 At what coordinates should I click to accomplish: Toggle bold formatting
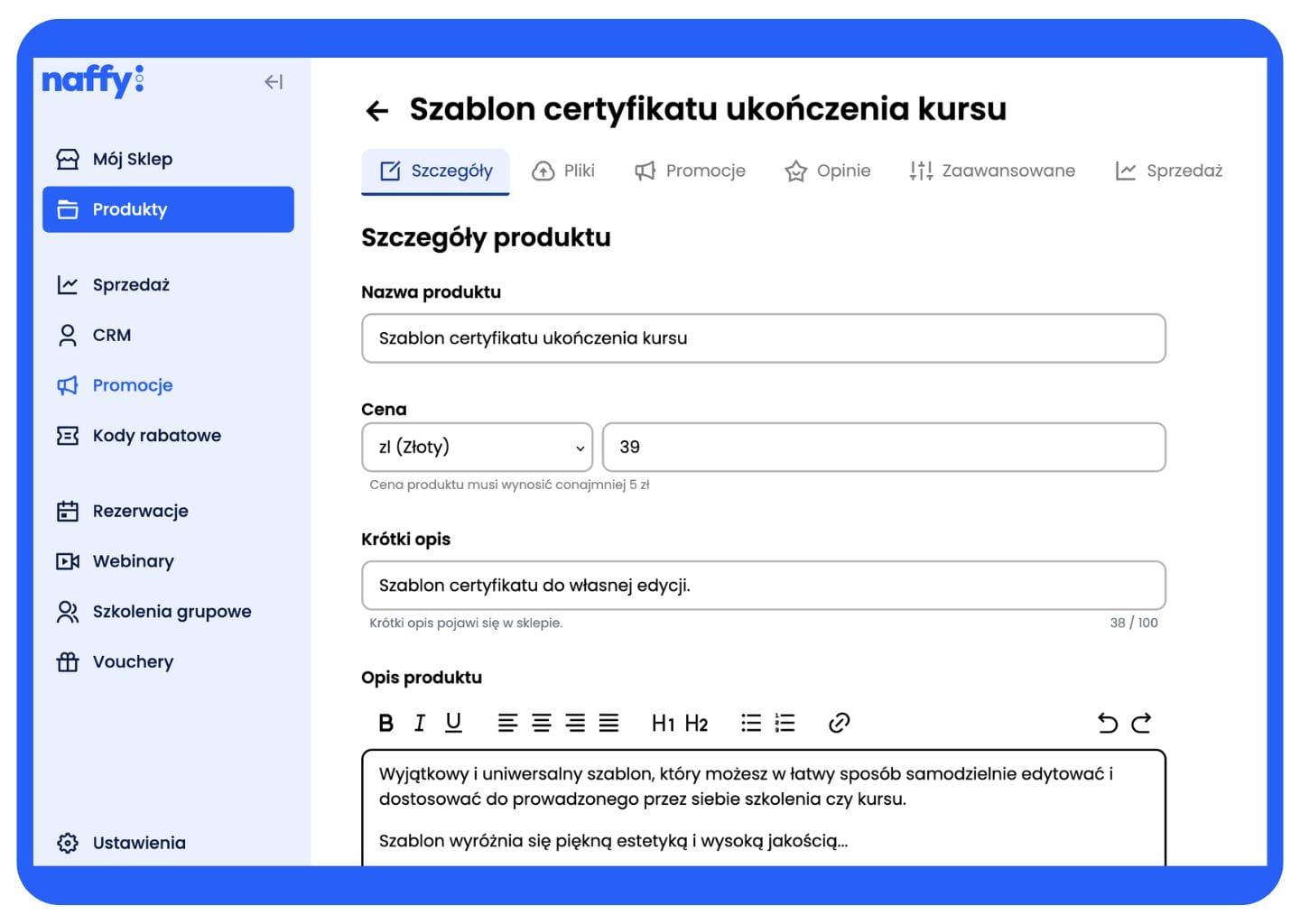point(386,723)
